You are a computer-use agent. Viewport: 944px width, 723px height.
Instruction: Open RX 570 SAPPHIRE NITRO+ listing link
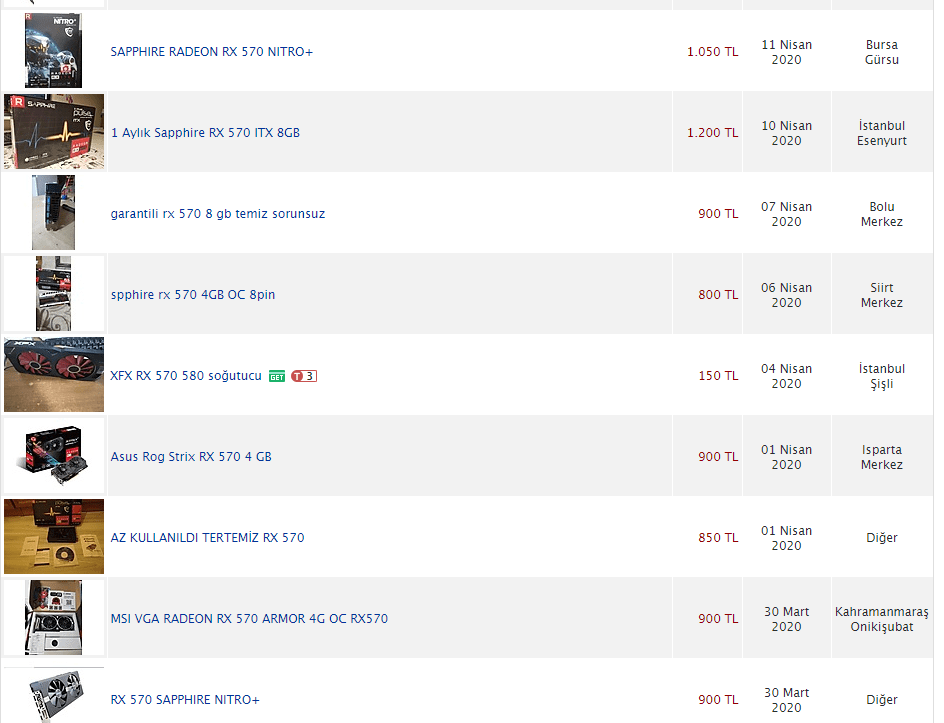coord(185,700)
